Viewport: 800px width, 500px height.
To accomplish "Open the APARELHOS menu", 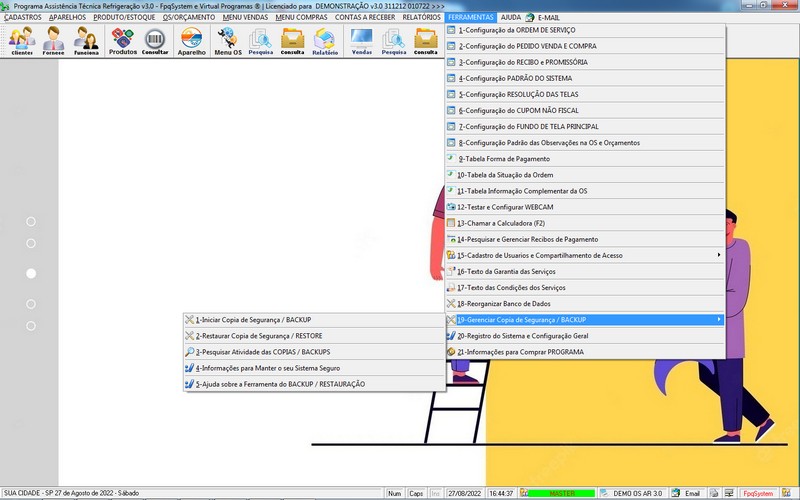I will 67,17.
